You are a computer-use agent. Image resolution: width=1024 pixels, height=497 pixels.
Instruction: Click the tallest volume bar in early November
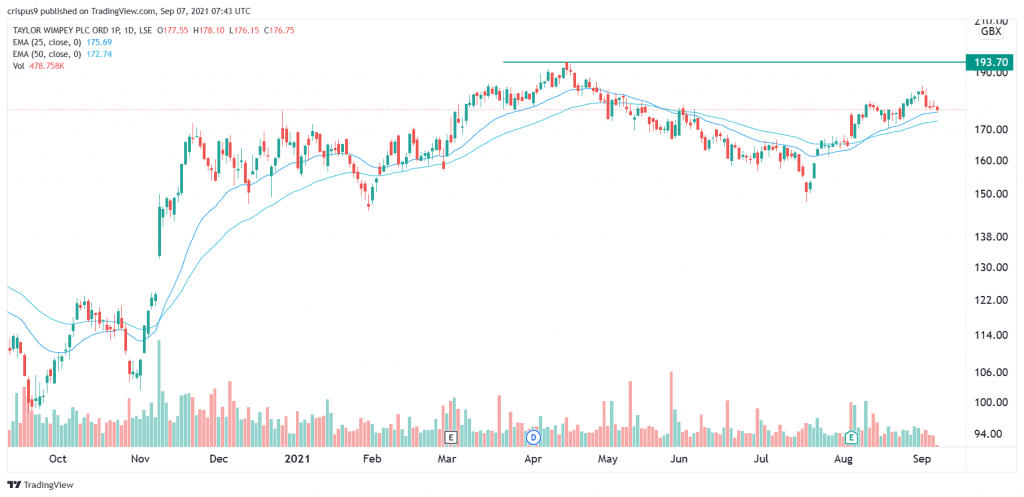(x=159, y=393)
